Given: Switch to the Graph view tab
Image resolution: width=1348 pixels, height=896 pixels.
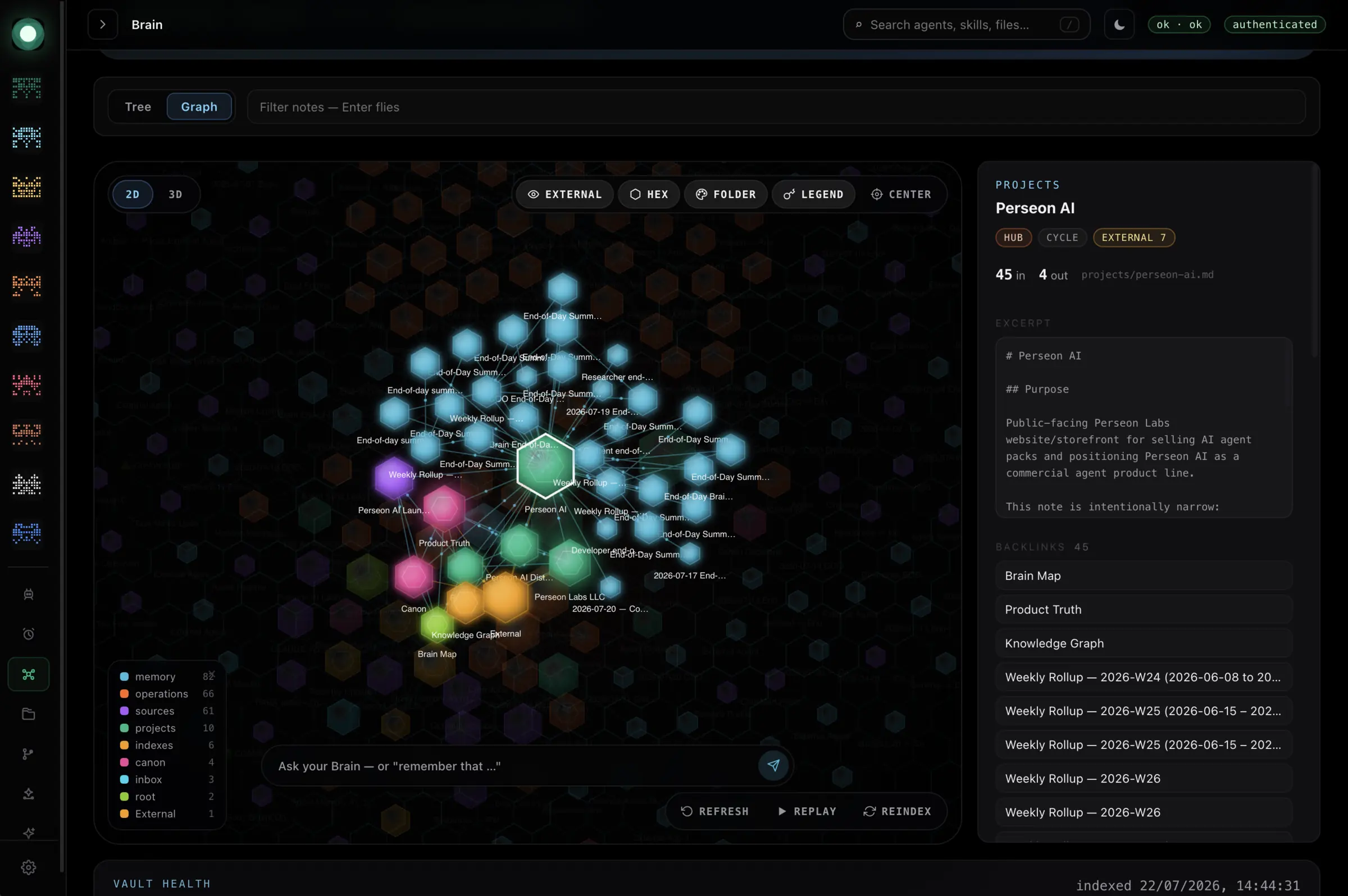Looking at the screenshot, I should click(x=199, y=107).
